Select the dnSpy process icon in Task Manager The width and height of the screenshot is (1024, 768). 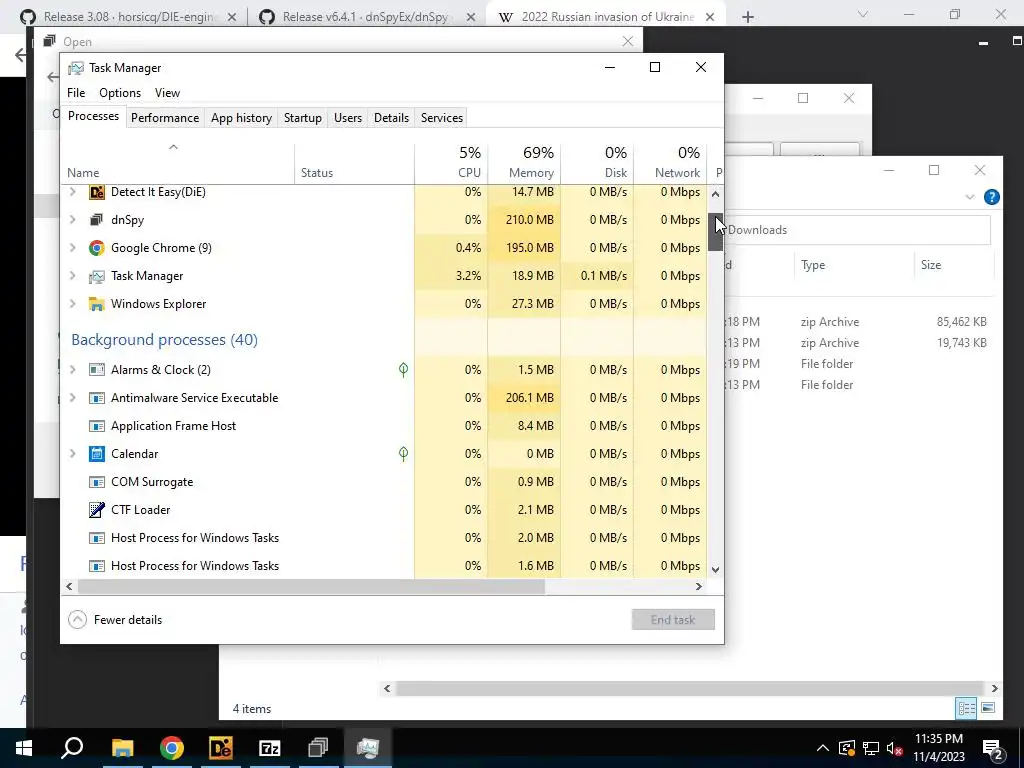[x=97, y=220]
